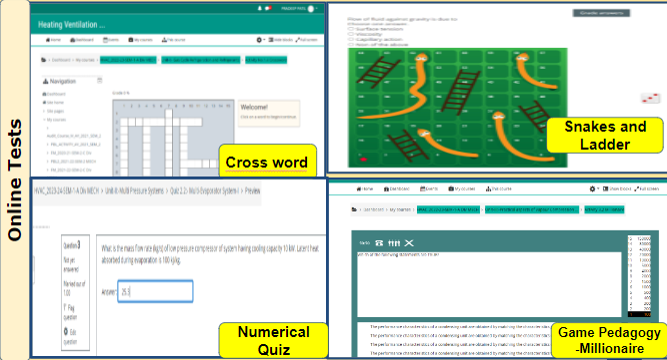Click the Full screen link in Millionaire panel
This screenshot has height=360, width=667.
tap(647, 189)
